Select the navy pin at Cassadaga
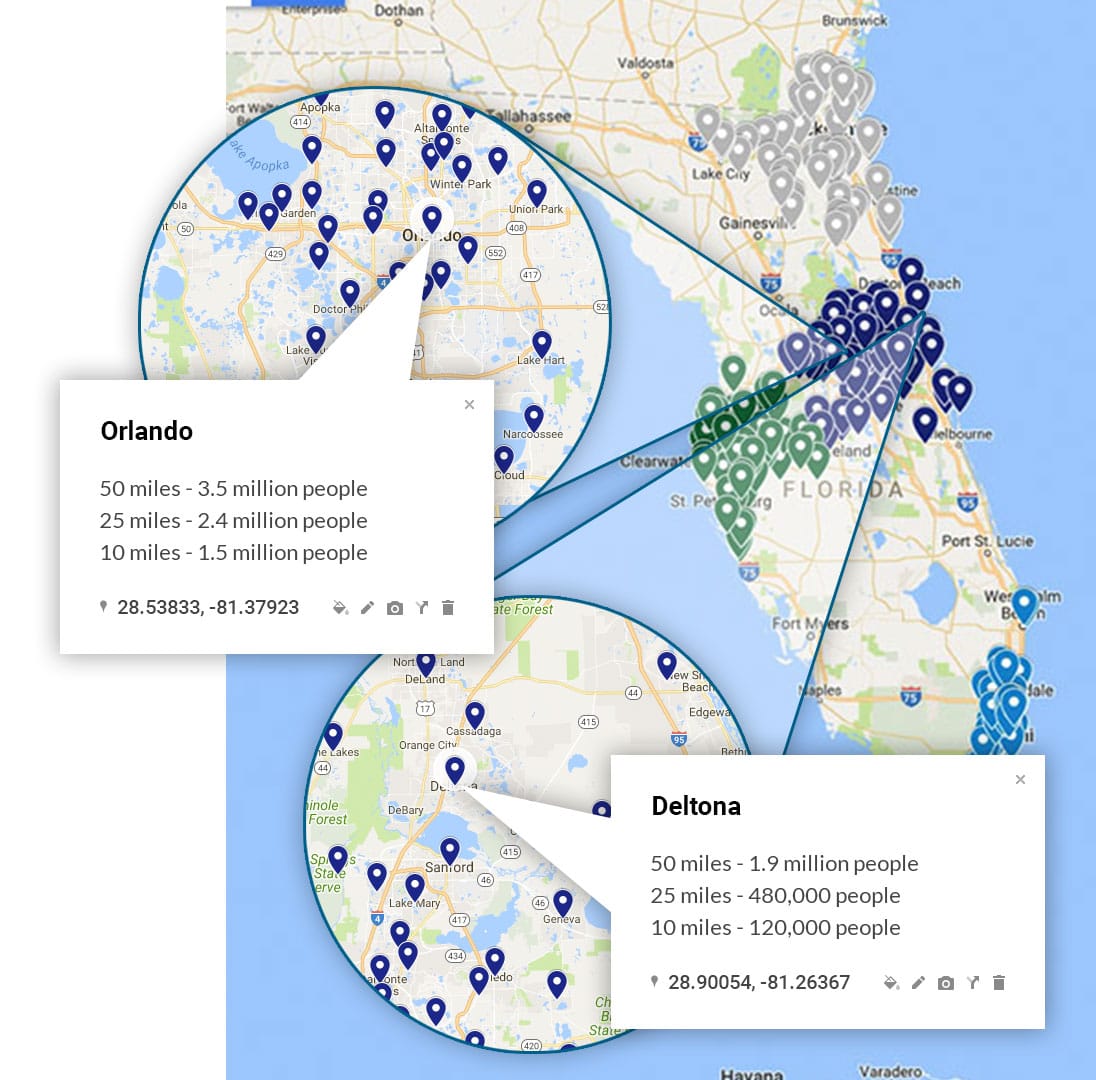The height and width of the screenshot is (1080, 1096). coord(475,714)
